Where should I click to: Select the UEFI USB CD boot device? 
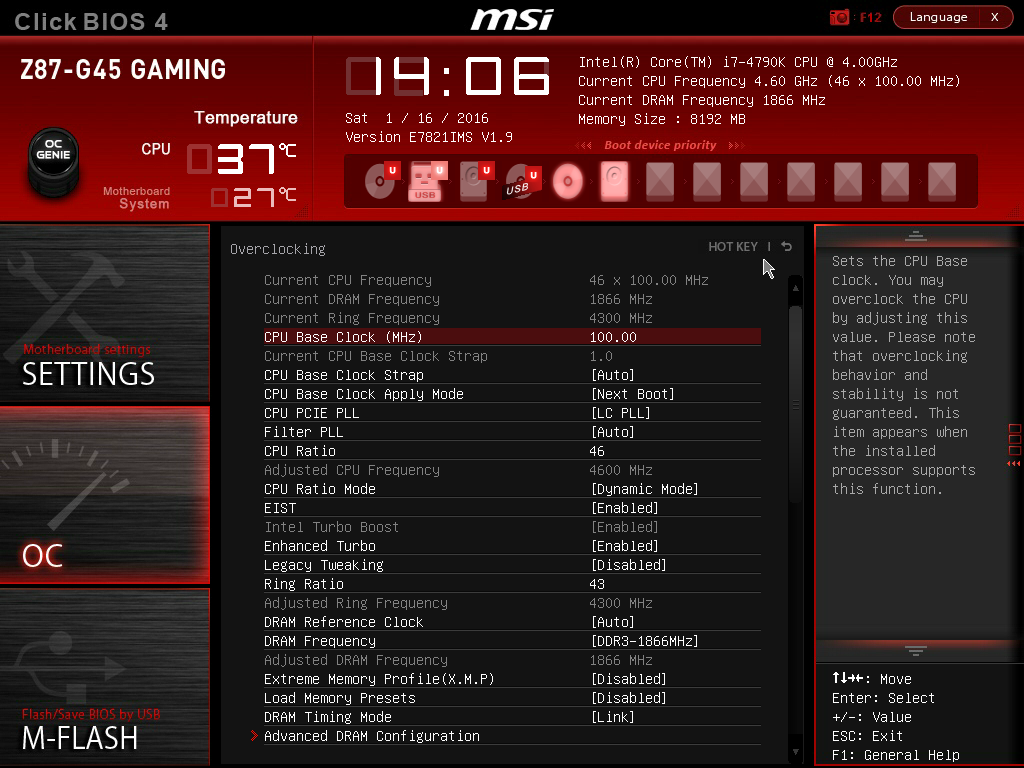[x=522, y=180]
